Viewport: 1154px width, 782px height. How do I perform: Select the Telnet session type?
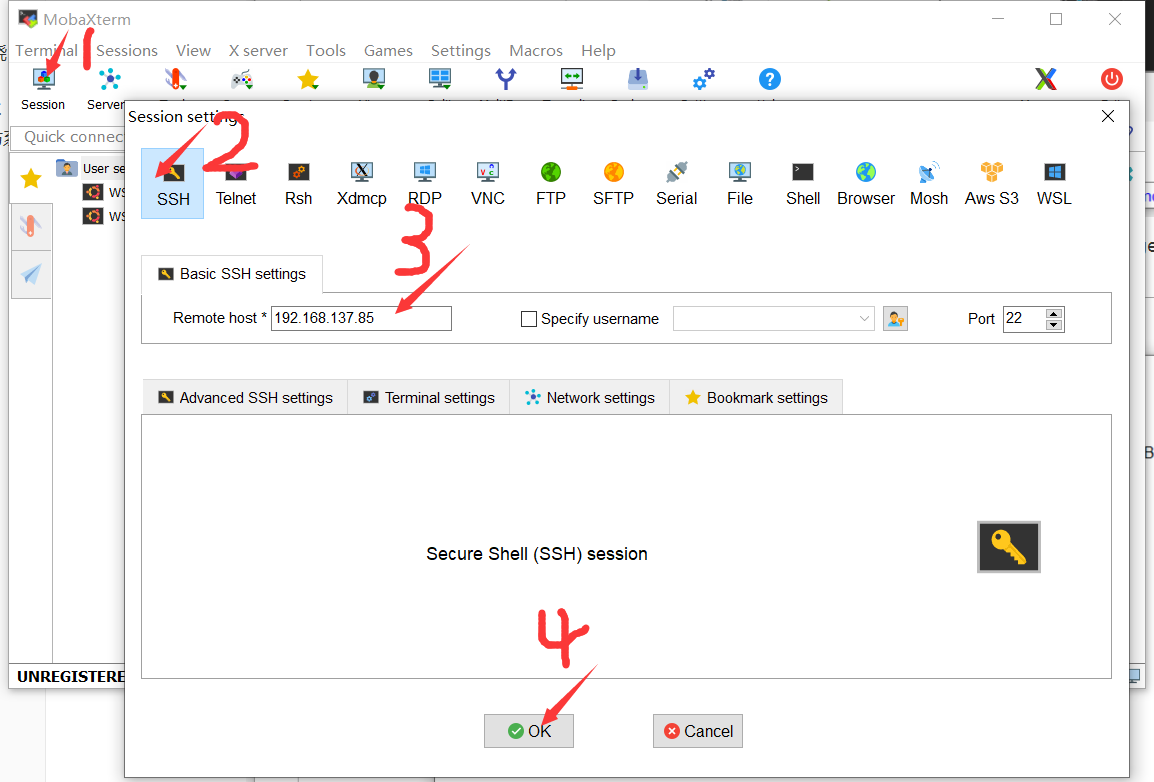pyautogui.click(x=236, y=183)
